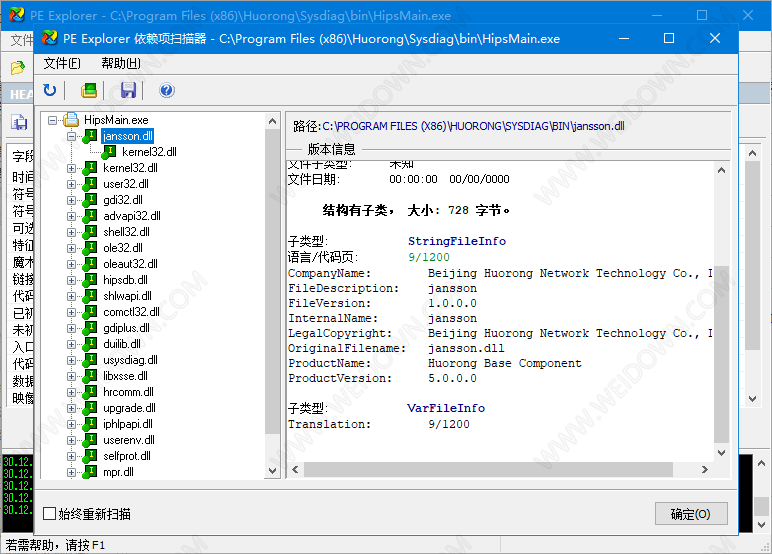The image size is (772, 554).
Task: Click the green open-file toolbar icon
Action: coord(89,91)
